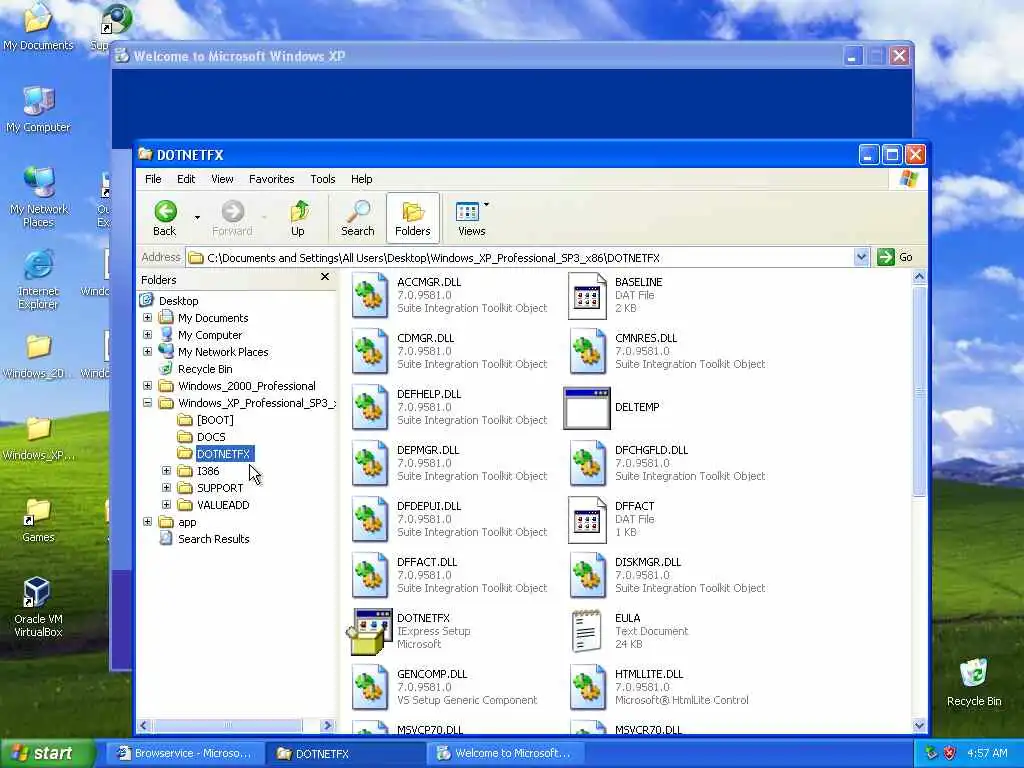Viewport: 1024px width, 768px height.
Task: Select the DEPMGR.DLL file icon
Action: [370, 464]
